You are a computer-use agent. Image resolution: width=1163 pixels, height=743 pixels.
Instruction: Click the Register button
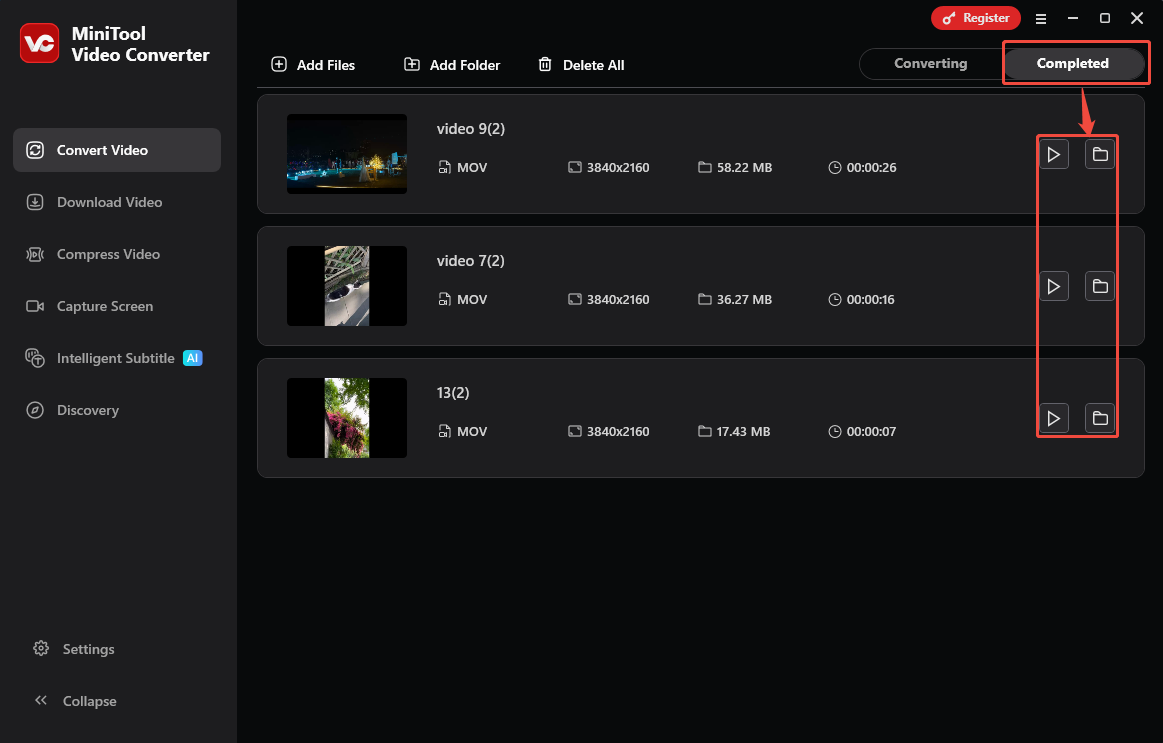[976, 17]
